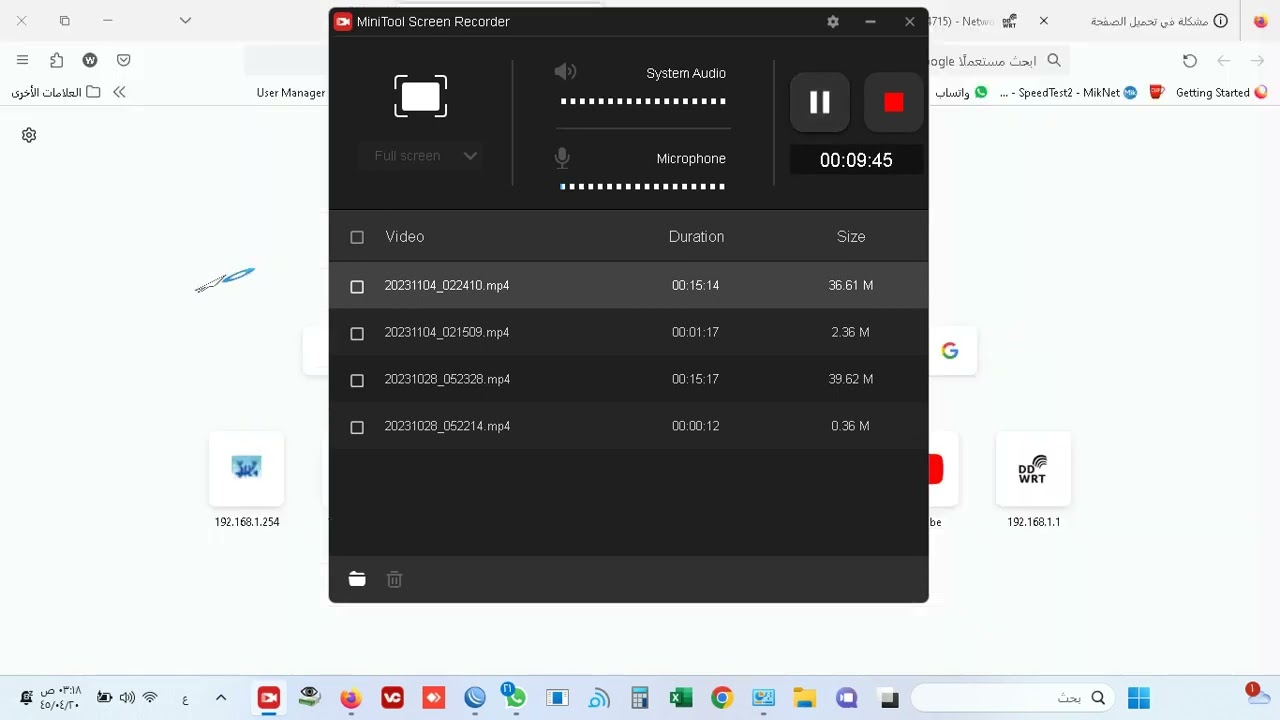Open the Google shortcut tile

coord(951,351)
